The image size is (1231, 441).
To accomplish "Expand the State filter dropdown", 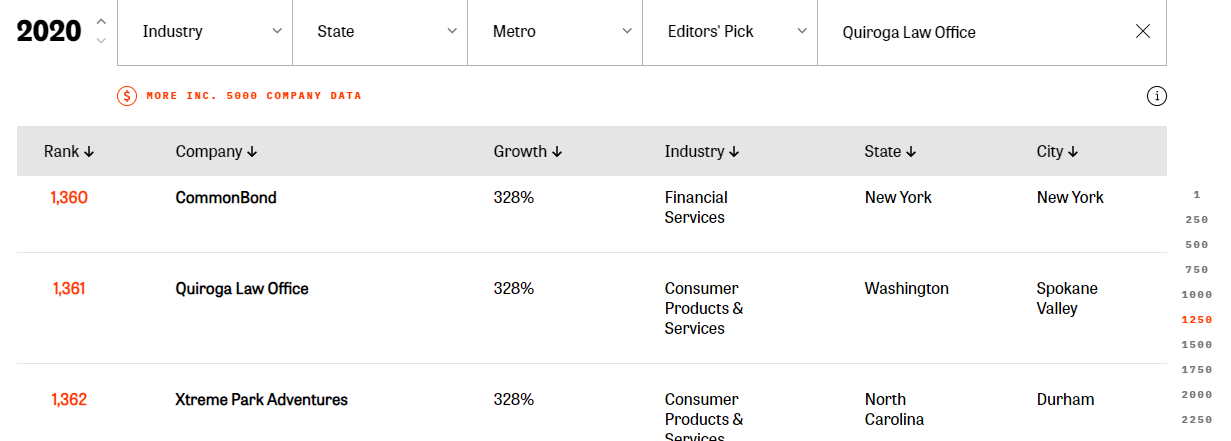I will (x=380, y=32).
